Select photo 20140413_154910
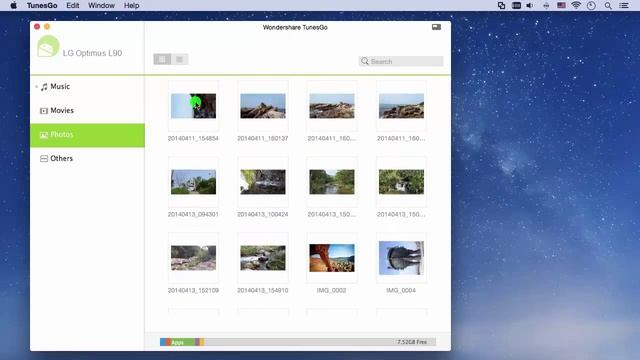Viewport: 640px width, 360px height. point(263,258)
